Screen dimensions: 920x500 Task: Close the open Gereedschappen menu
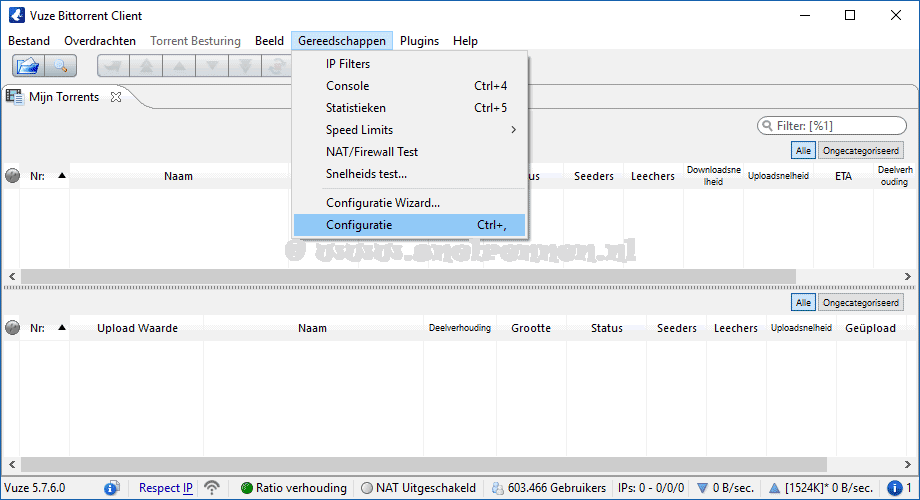tap(342, 40)
